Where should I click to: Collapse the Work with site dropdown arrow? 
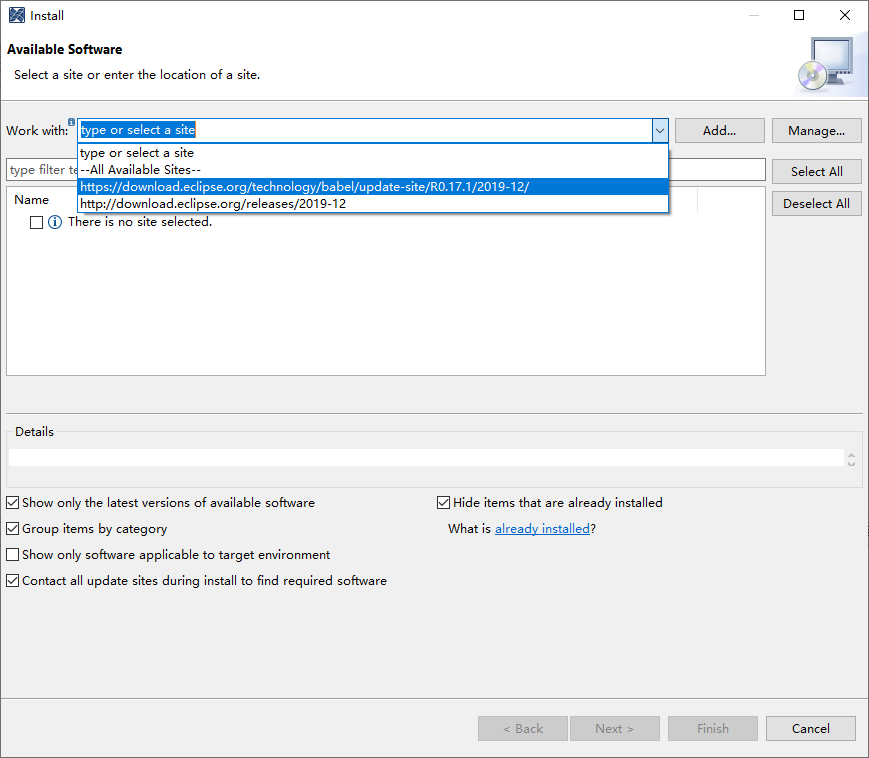pyautogui.click(x=659, y=131)
